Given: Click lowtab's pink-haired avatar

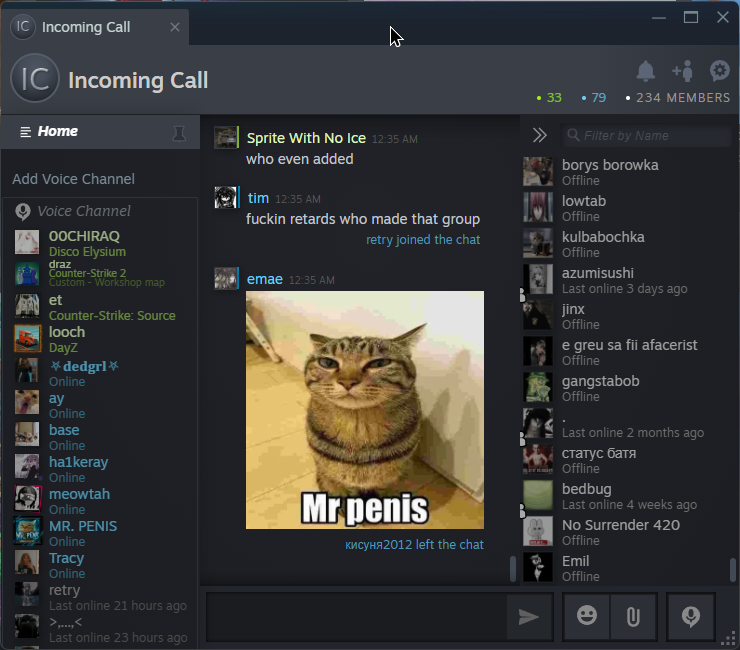Looking at the screenshot, I should (x=538, y=207).
